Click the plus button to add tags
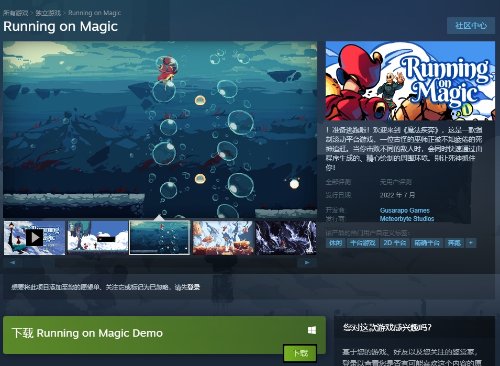This screenshot has height=366, width=500. 471,243
